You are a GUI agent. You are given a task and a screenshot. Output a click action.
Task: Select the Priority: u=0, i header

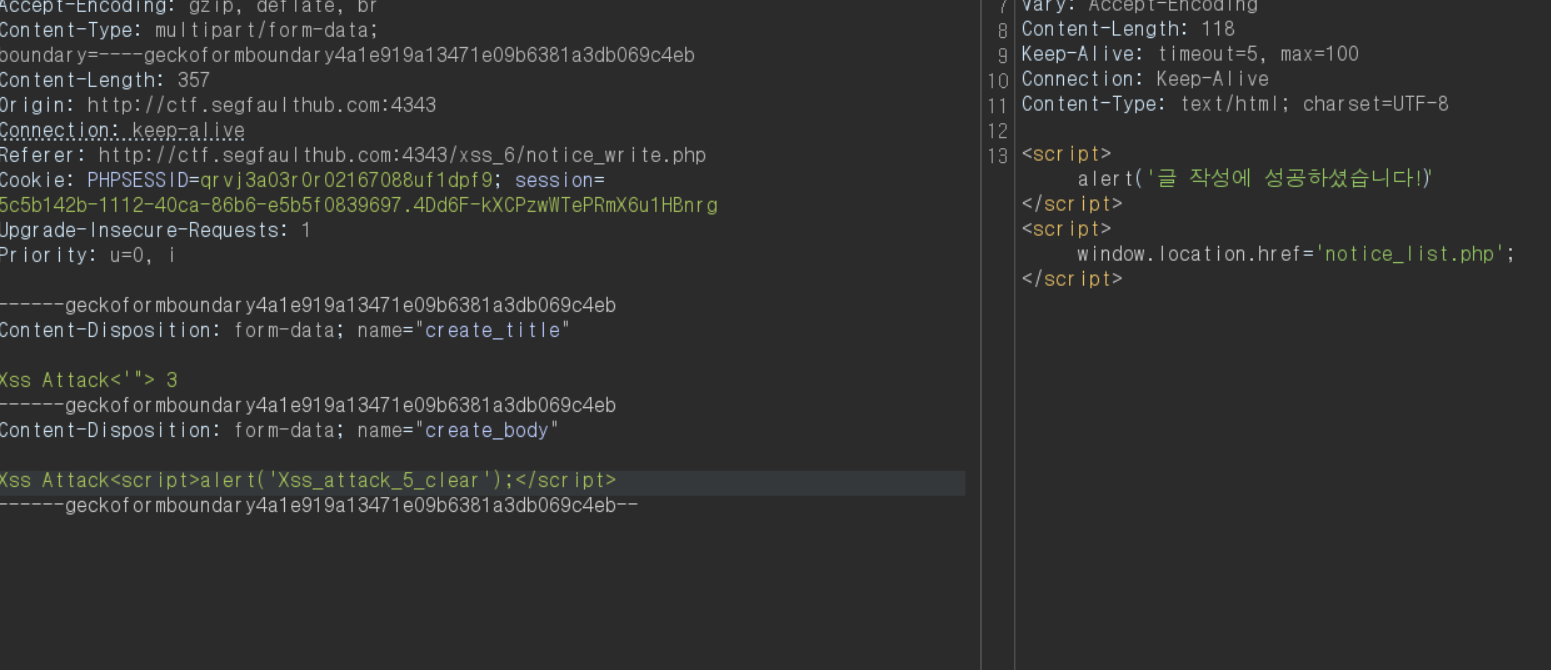click(x=88, y=255)
